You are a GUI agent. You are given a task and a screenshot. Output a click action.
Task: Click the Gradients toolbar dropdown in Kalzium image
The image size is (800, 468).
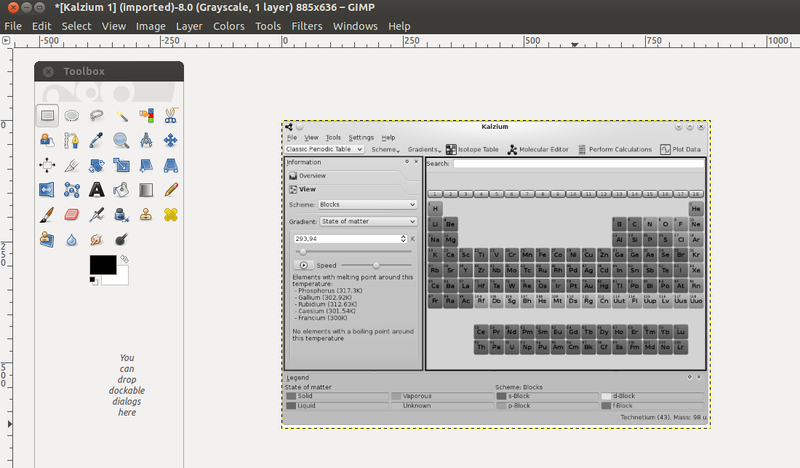[x=424, y=150]
